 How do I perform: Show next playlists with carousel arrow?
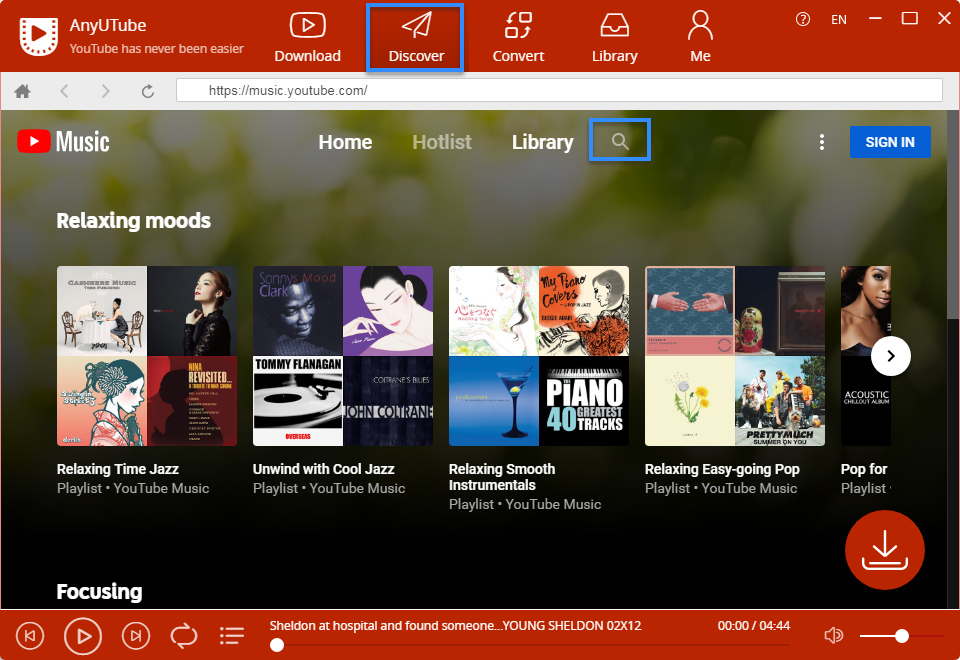pyautogui.click(x=891, y=356)
